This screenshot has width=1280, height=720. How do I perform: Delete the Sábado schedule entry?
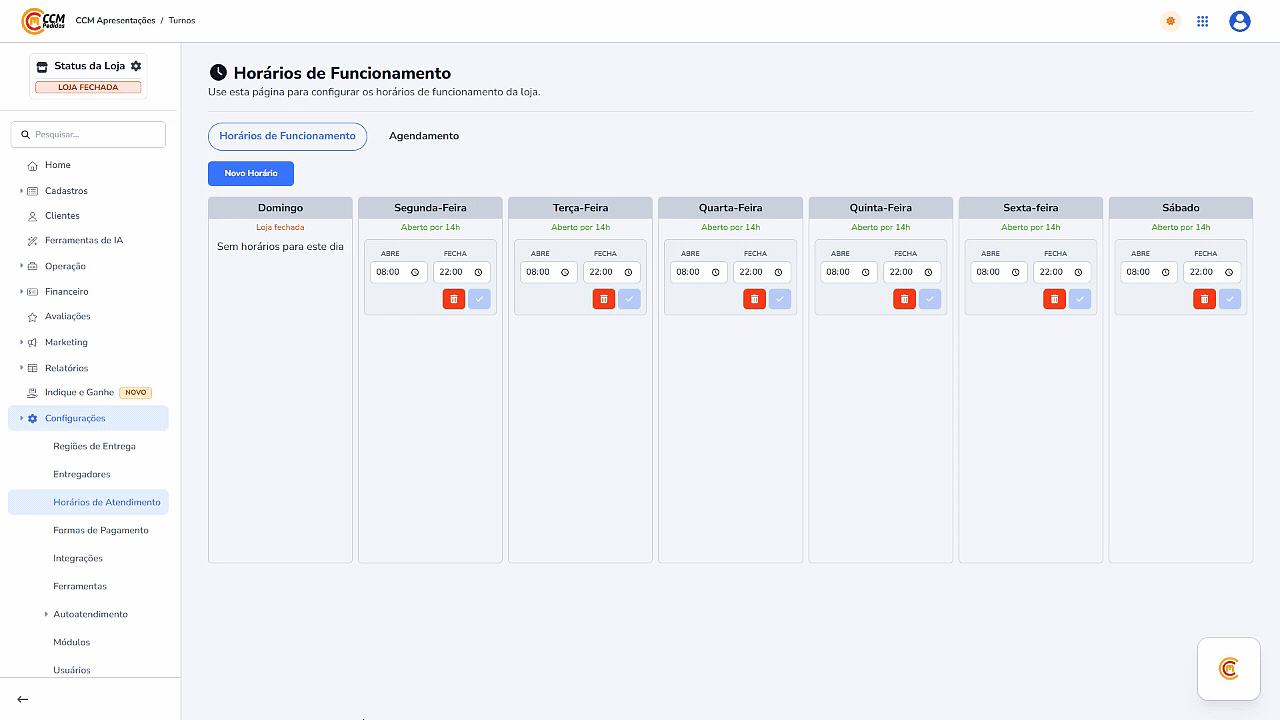pyautogui.click(x=1204, y=299)
